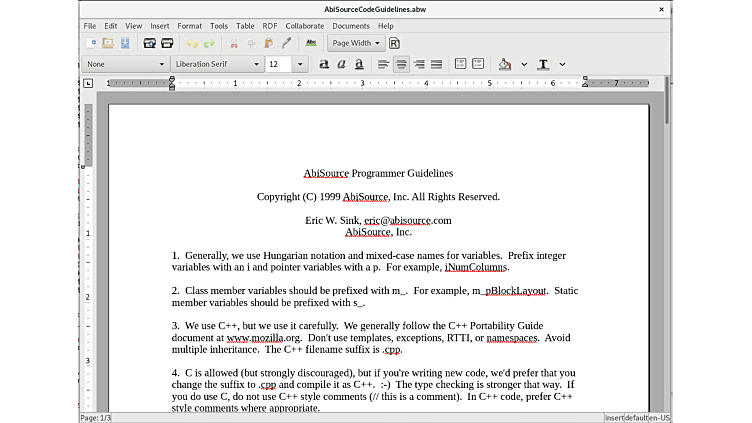Screen dimensions: 752x423
Task: Save the document with the Save icon
Action: pyautogui.click(x=125, y=43)
